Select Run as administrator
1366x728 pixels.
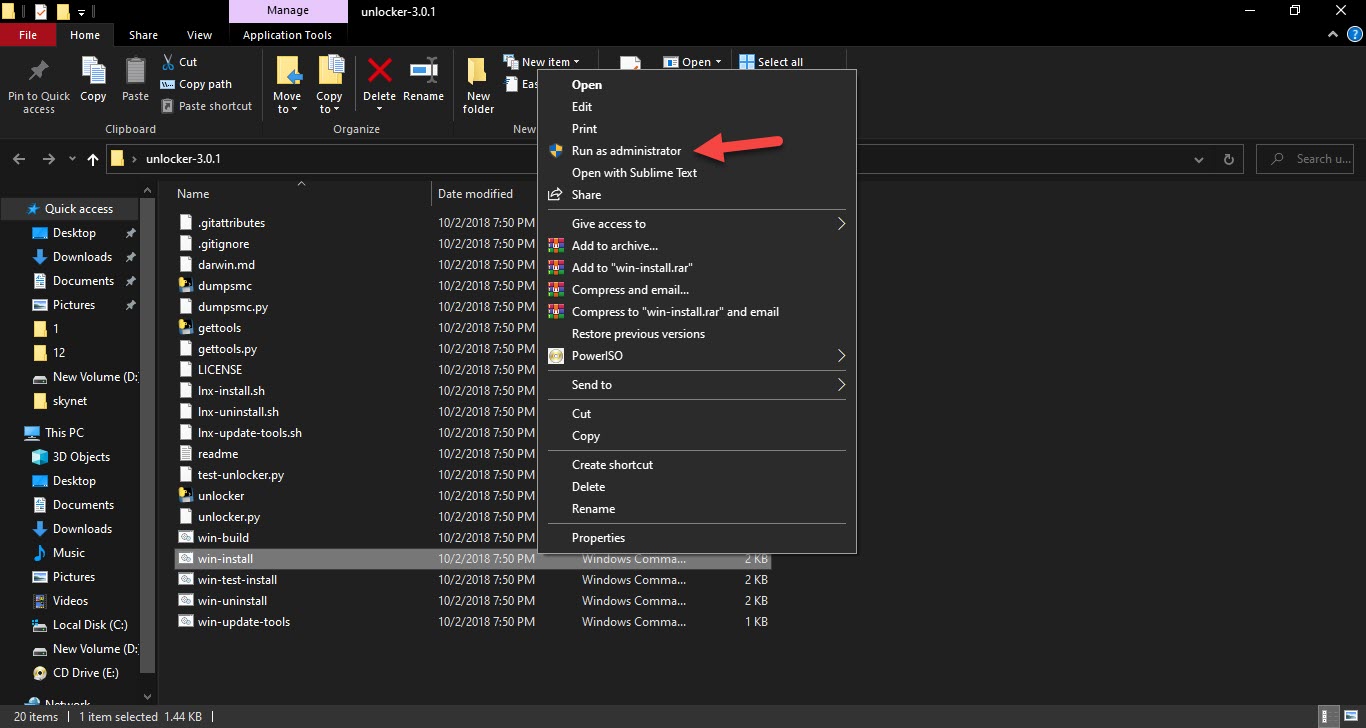click(626, 151)
